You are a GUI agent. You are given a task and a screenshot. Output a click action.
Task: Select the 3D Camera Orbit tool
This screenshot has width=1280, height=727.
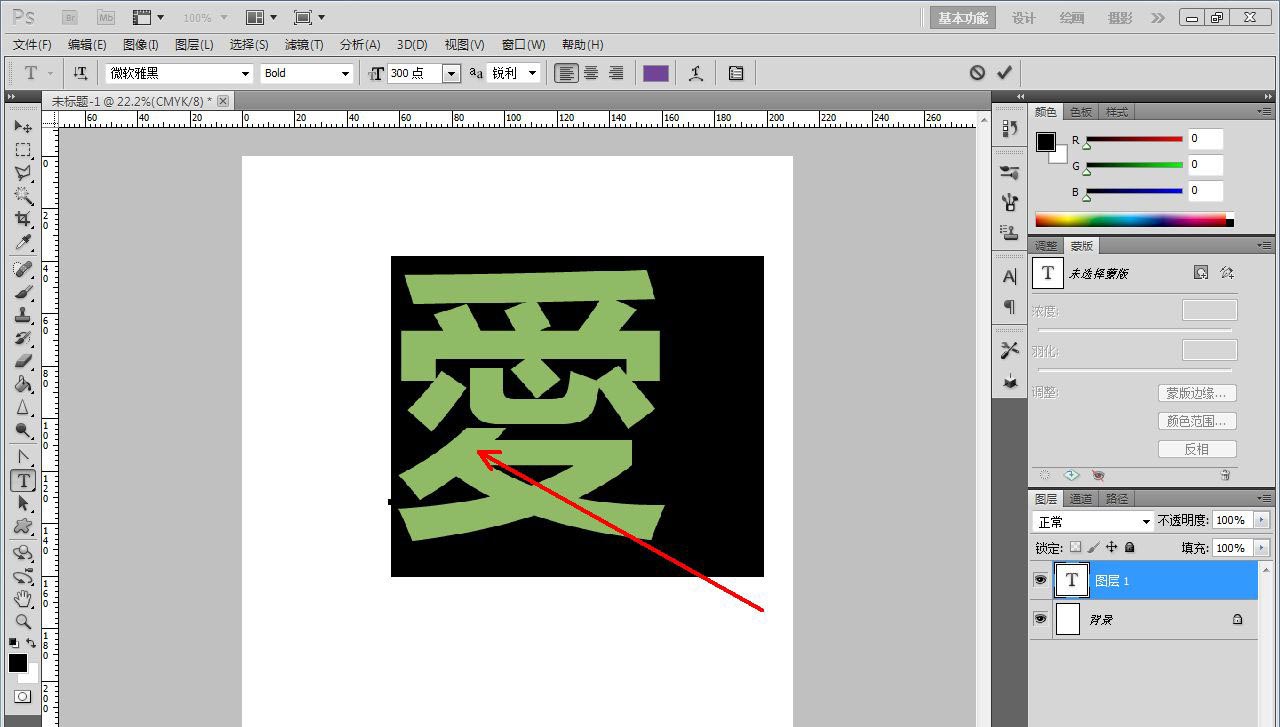[23, 576]
